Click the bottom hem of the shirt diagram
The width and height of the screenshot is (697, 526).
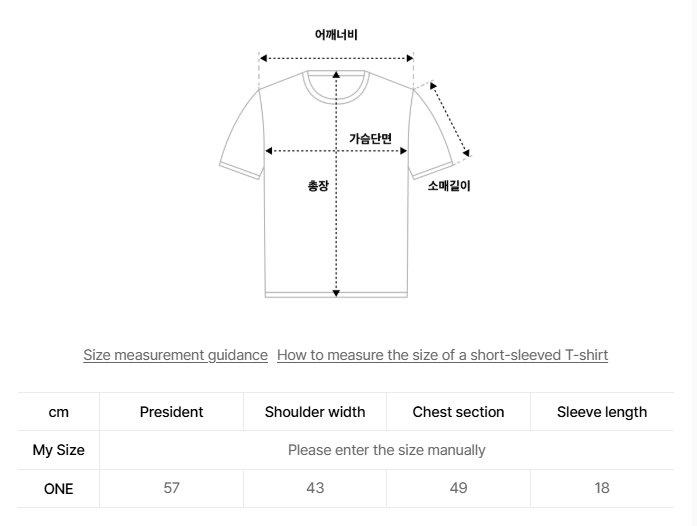click(336, 294)
